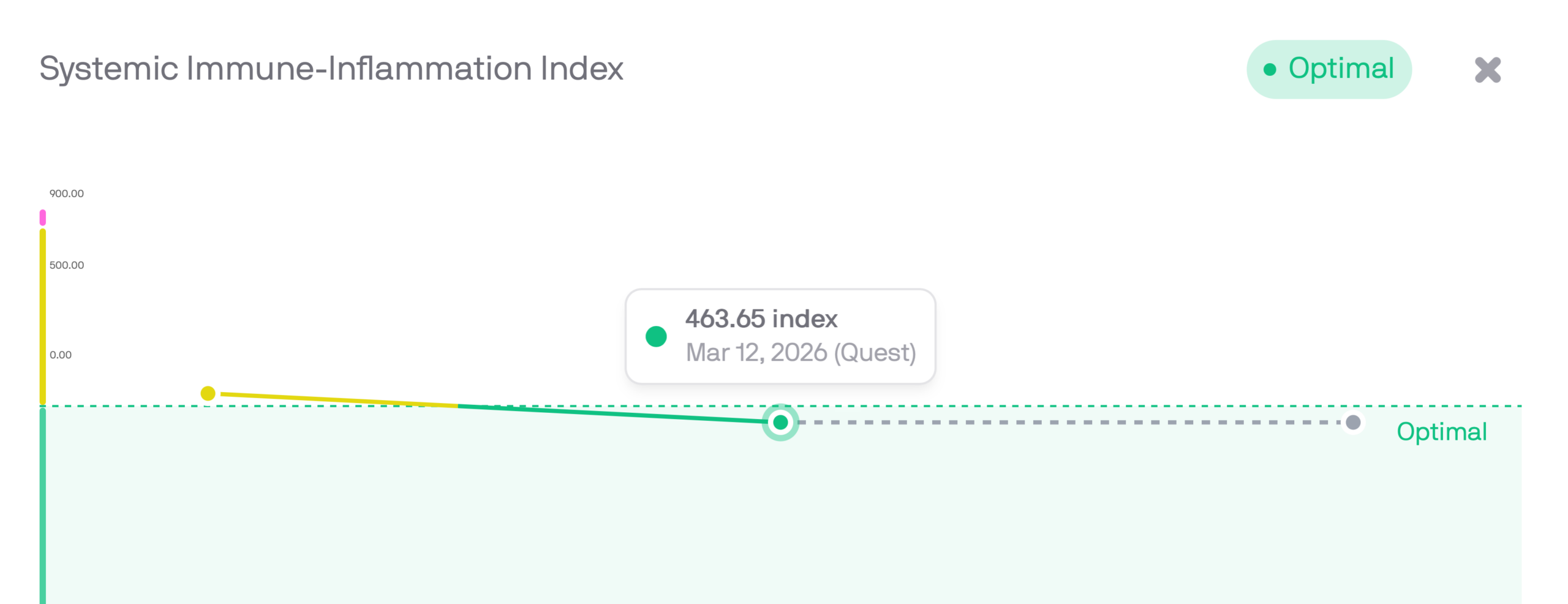
Task: Click the green dot inside the tooltip
Action: pyautogui.click(x=655, y=336)
